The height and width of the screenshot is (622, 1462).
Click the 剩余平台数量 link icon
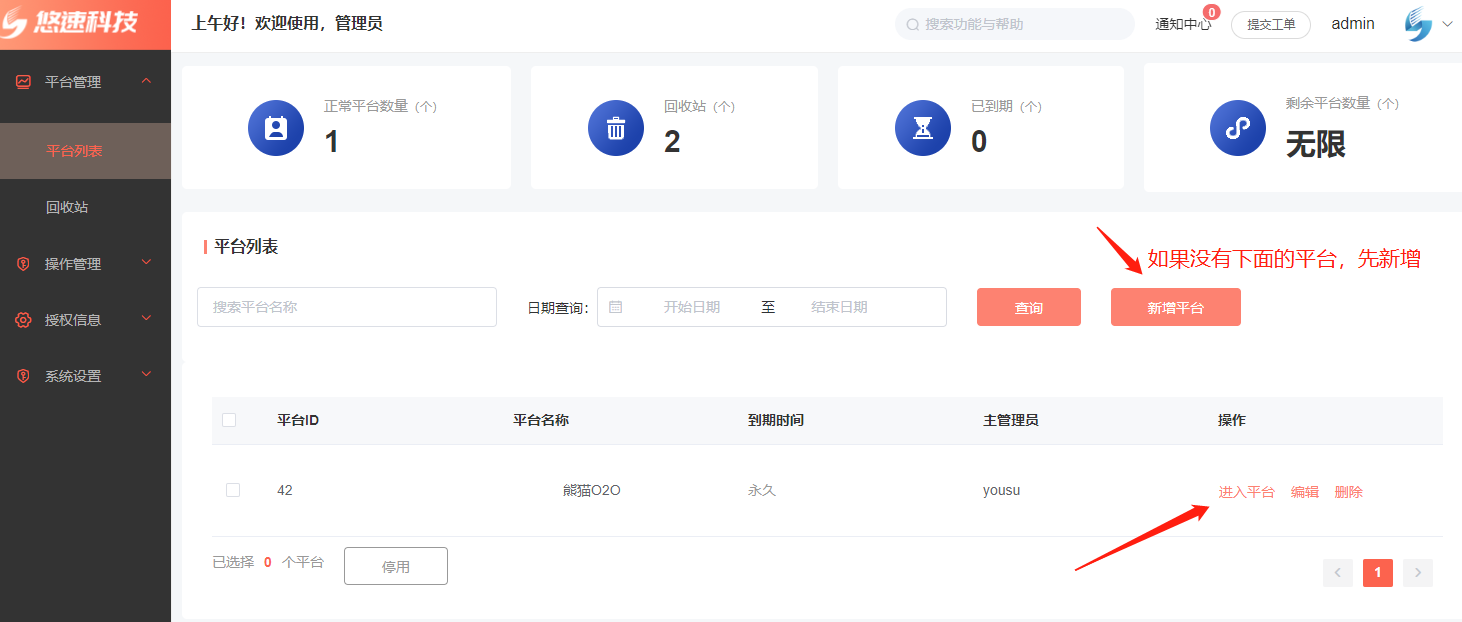click(x=1238, y=128)
